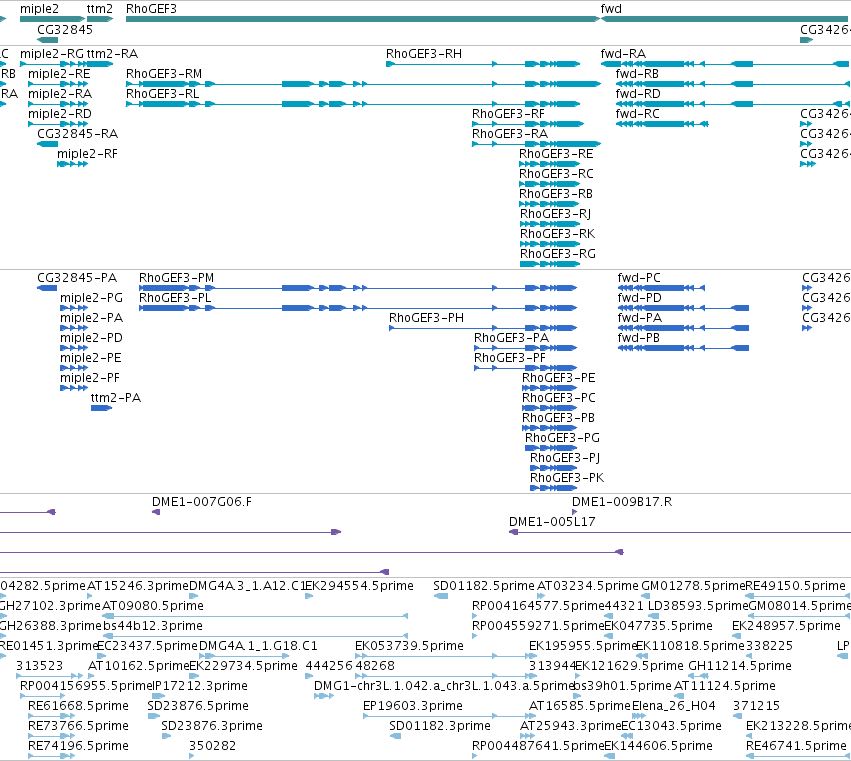Screen dimensions: 851x761
Task: Select EST RE46741.5prime label
Action: click(796, 746)
